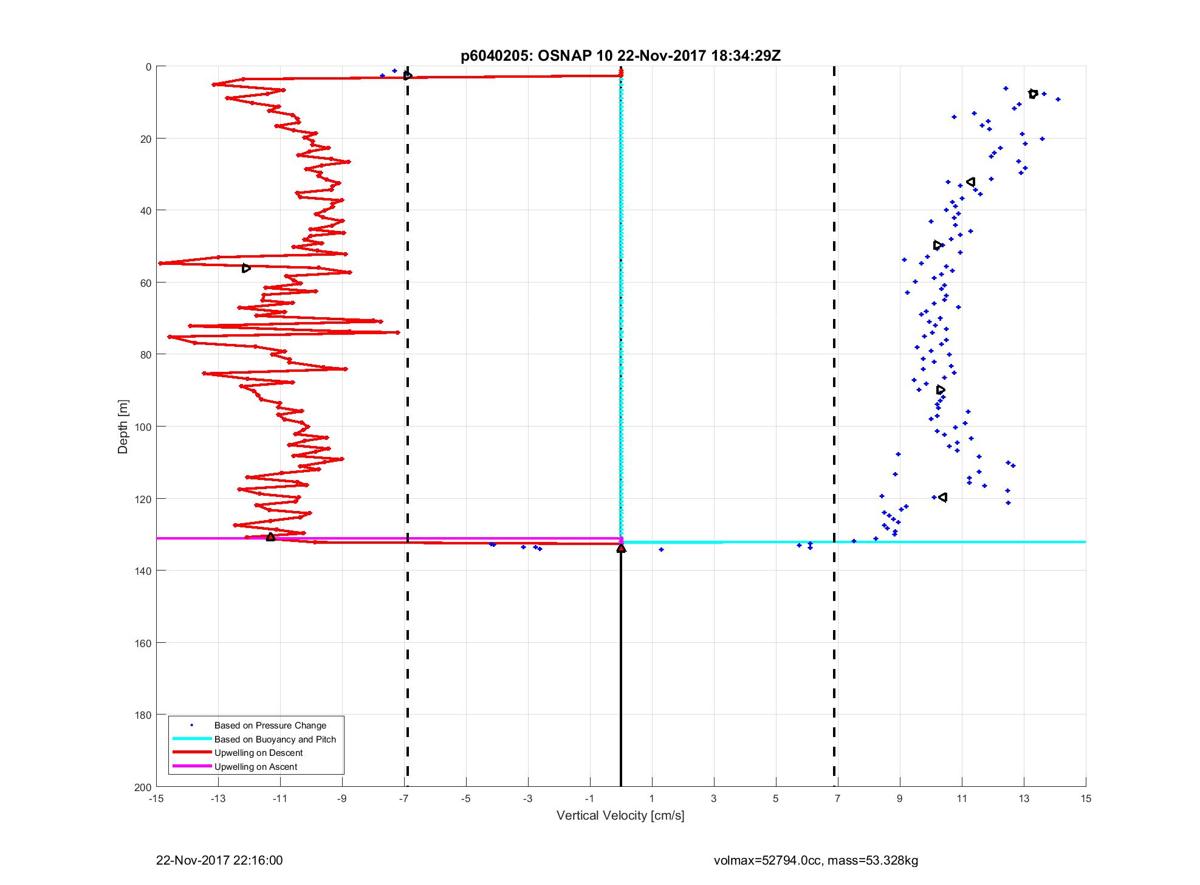Screen dimensions: 1200x885
Task: Click the black triangle marker on the left dashed line
Action: click(x=408, y=76)
